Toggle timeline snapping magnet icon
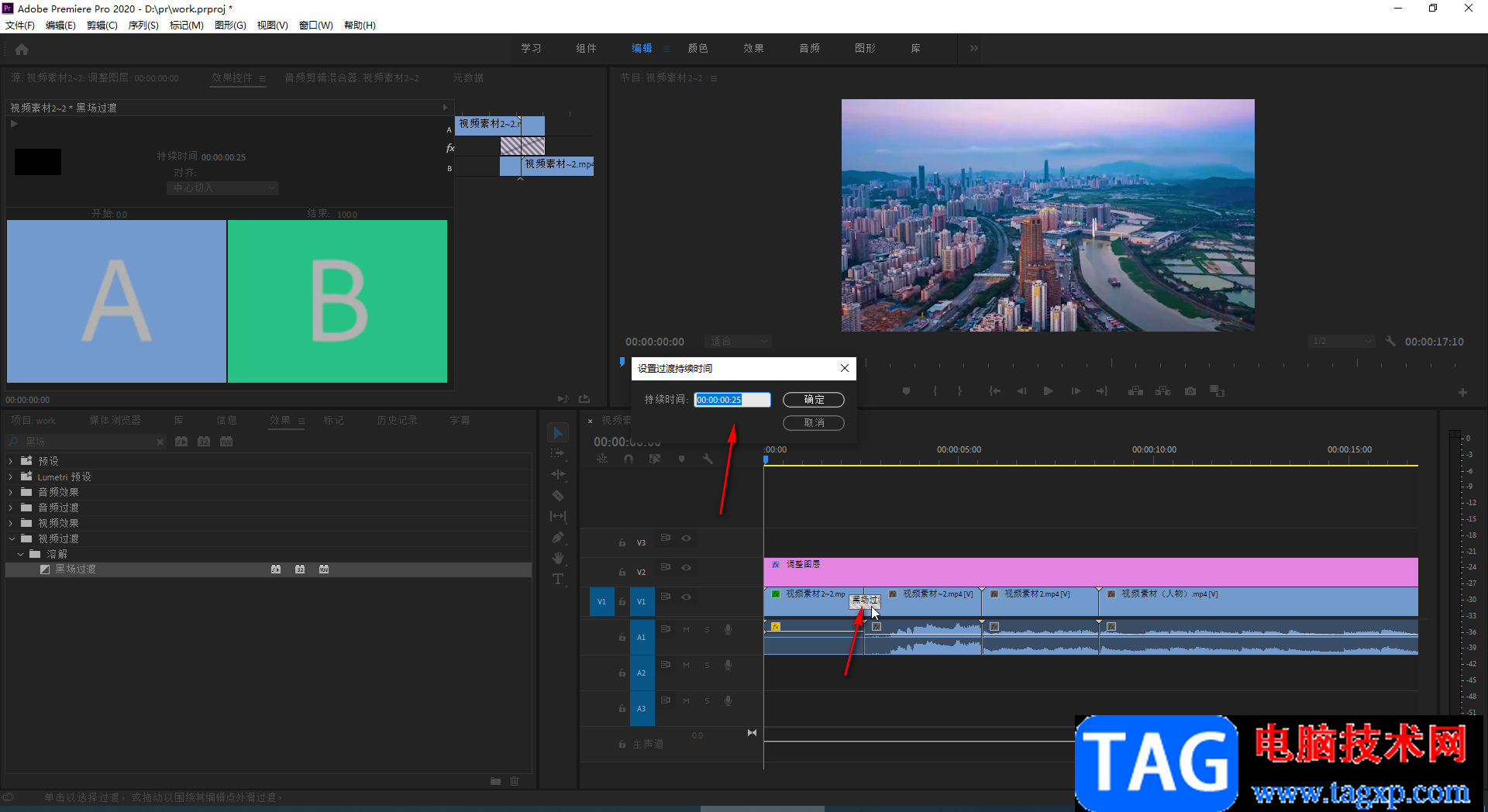The image size is (1488, 812). tap(629, 459)
